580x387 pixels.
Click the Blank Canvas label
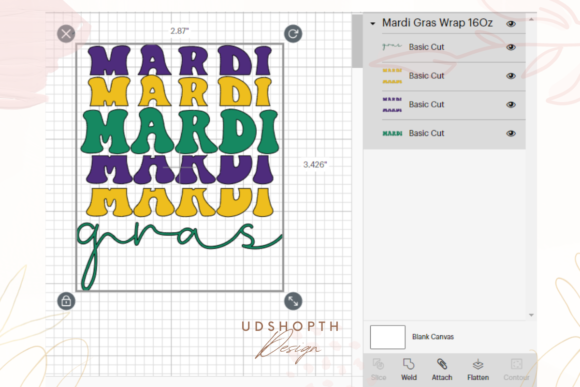[433, 337]
